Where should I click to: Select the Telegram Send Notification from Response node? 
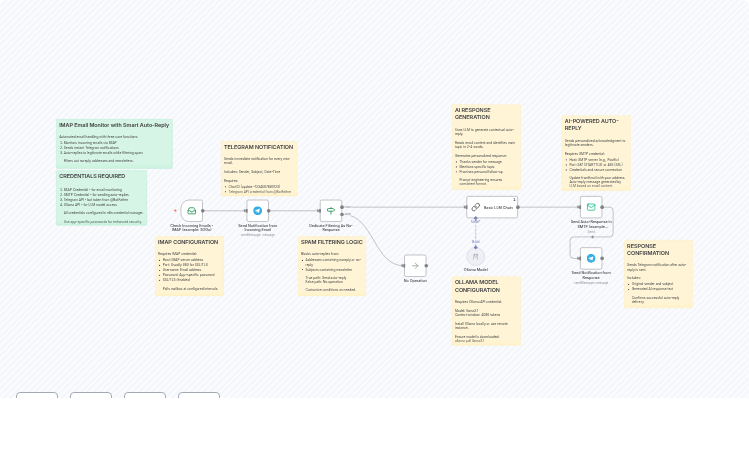click(x=591, y=258)
